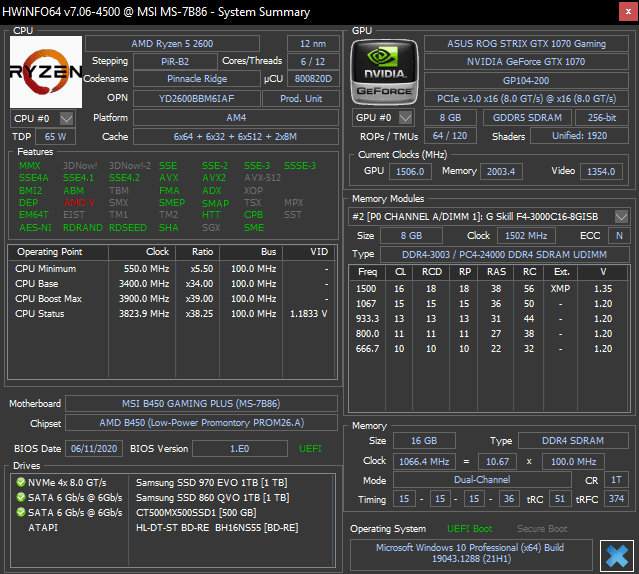Click the Prod. Unit field
Screen dimensions: 639x574
coord(301,99)
